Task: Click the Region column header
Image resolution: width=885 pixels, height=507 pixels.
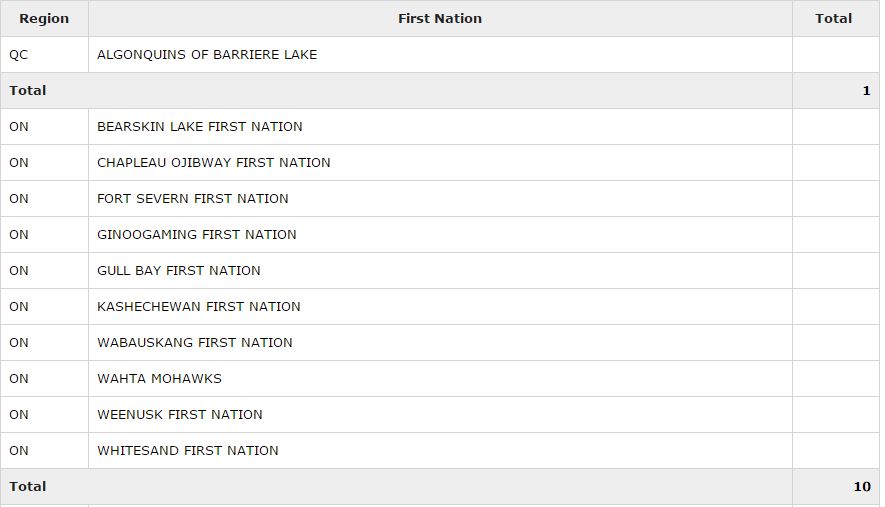Action: coord(44,18)
